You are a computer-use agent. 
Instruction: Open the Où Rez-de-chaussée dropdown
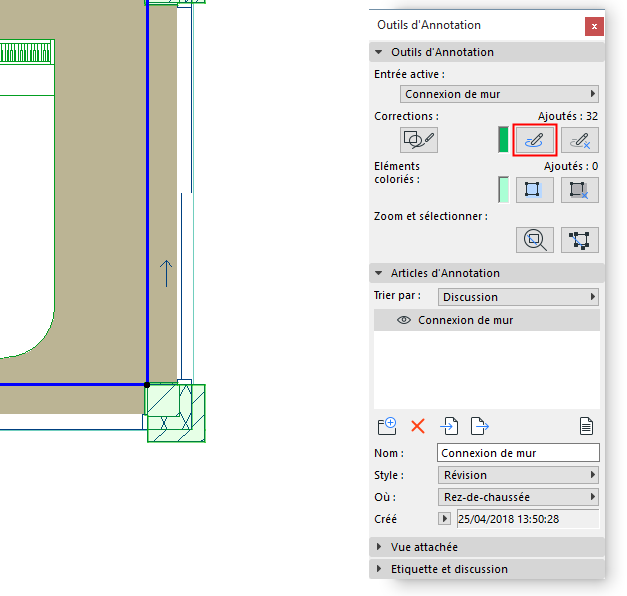(518, 497)
